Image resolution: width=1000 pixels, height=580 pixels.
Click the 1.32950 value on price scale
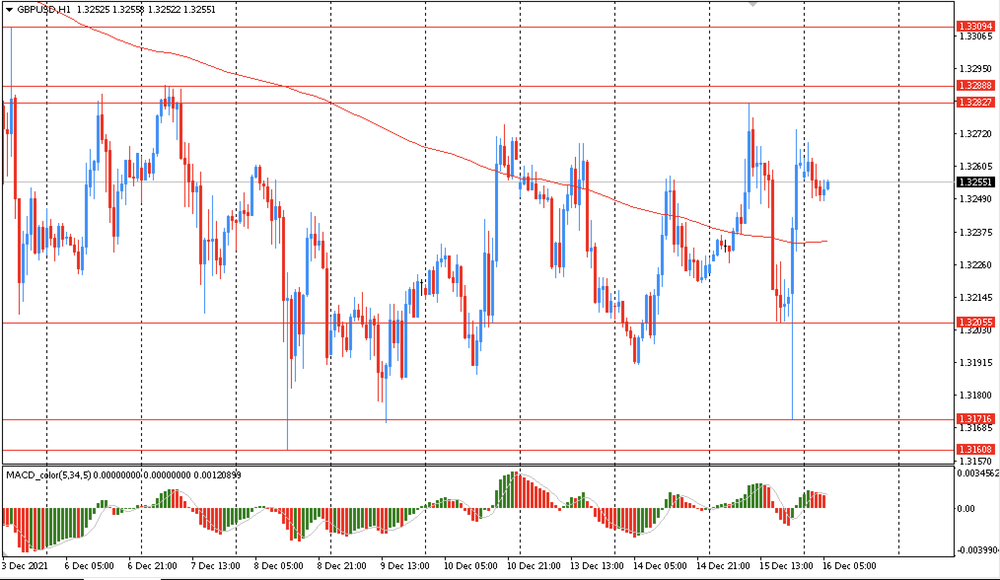(x=974, y=69)
